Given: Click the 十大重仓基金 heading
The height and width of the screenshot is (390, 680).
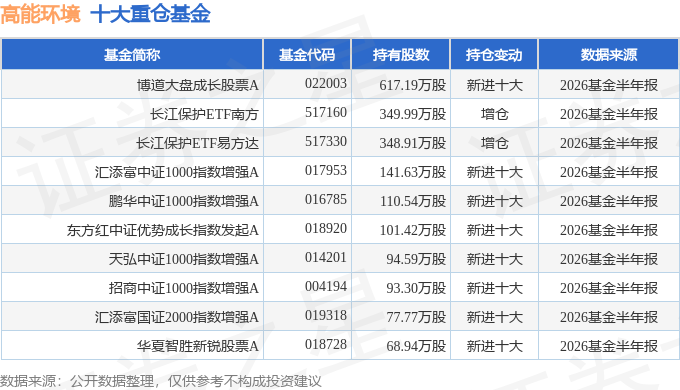Looking at the screenshot, I should pos(150,13).
